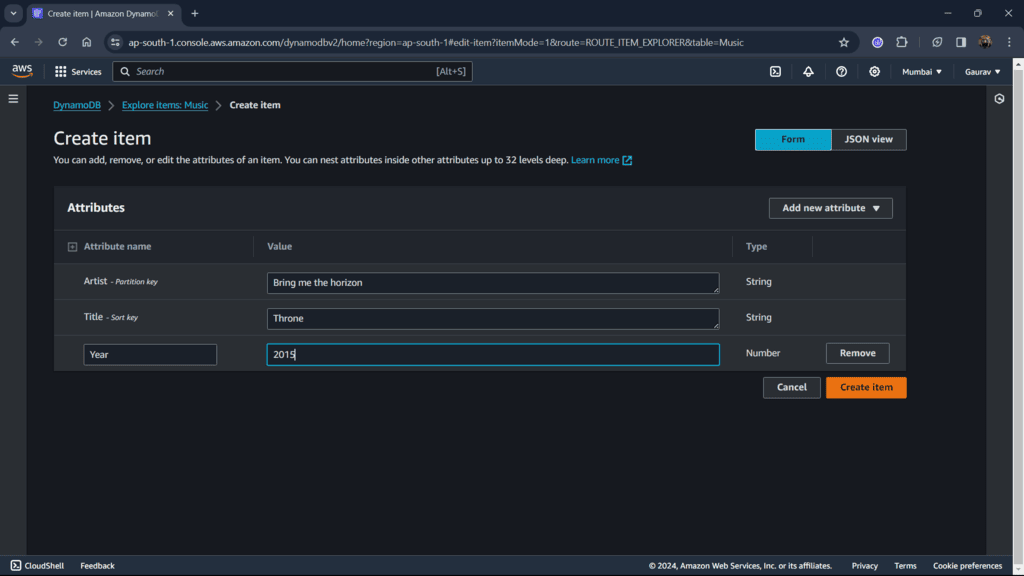The width and height of the screenshot is (1024, 576).
Task: Click the Type column header
Action: [756, 246]
